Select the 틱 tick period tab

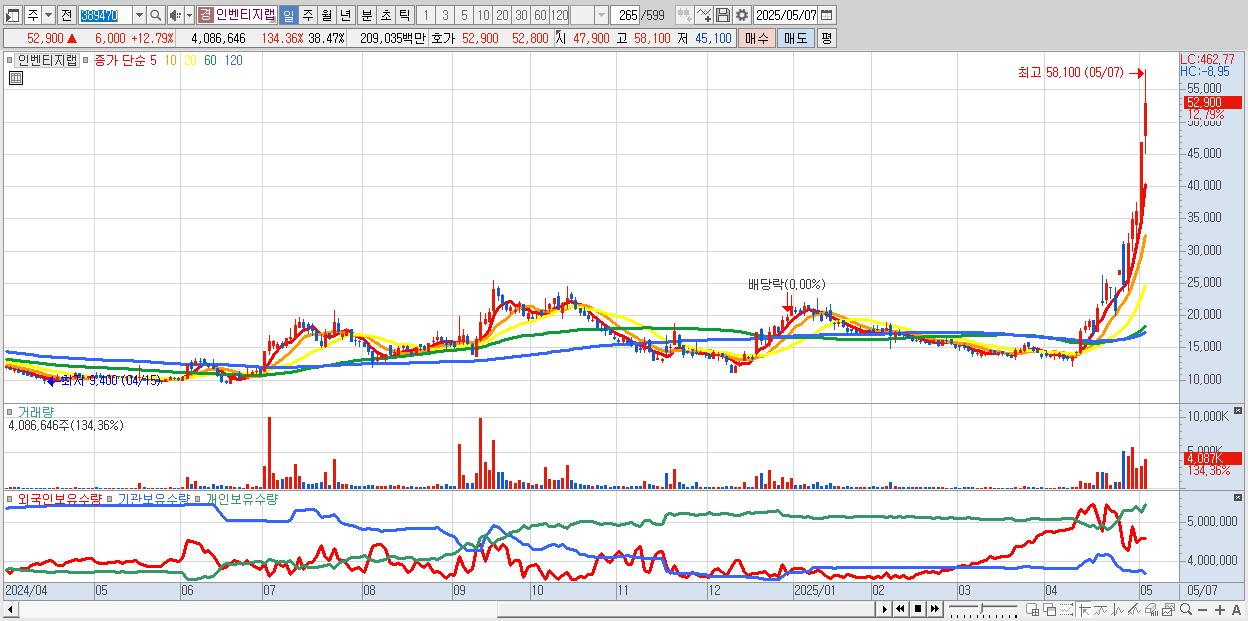pyautogui.click(x=404, y=15)
